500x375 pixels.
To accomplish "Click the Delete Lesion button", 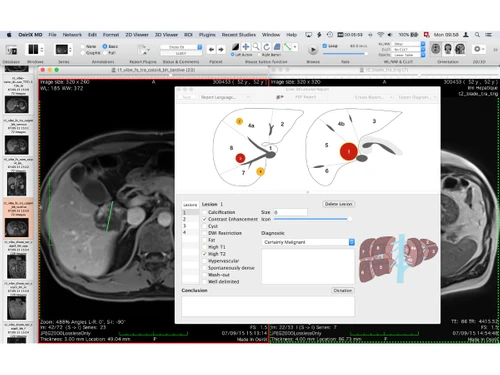I will [x=338, y=204].
